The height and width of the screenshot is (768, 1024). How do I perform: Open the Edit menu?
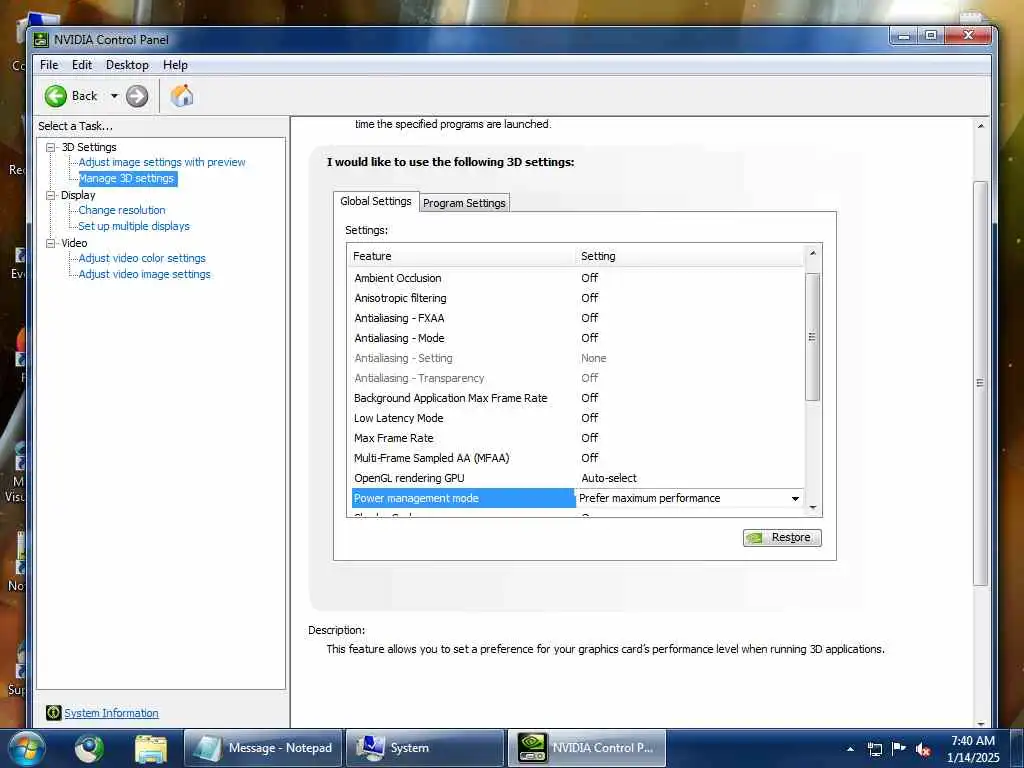(82, 65)
